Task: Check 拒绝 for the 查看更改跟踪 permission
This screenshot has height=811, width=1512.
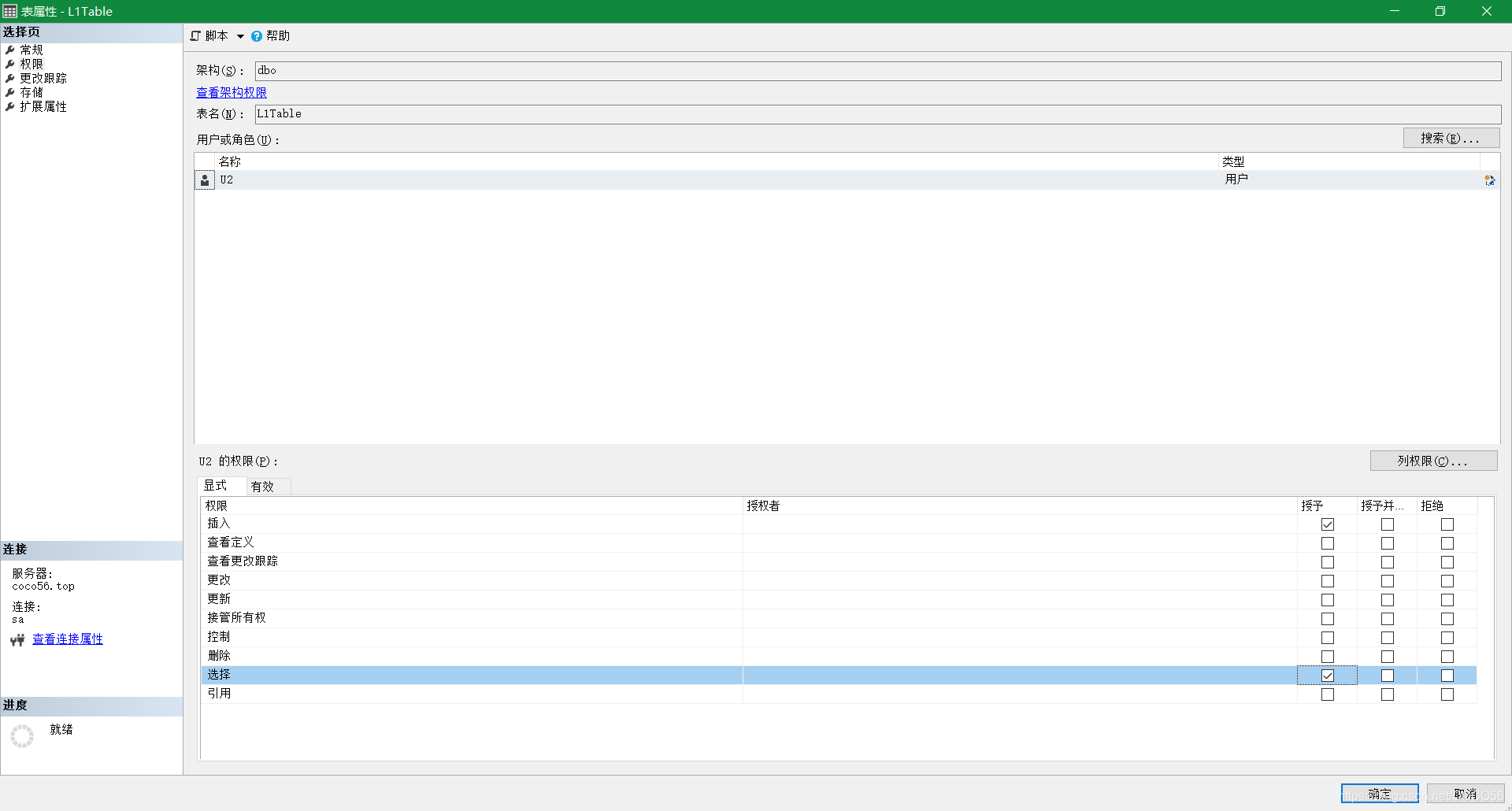Action: [x=1447, y=562]
